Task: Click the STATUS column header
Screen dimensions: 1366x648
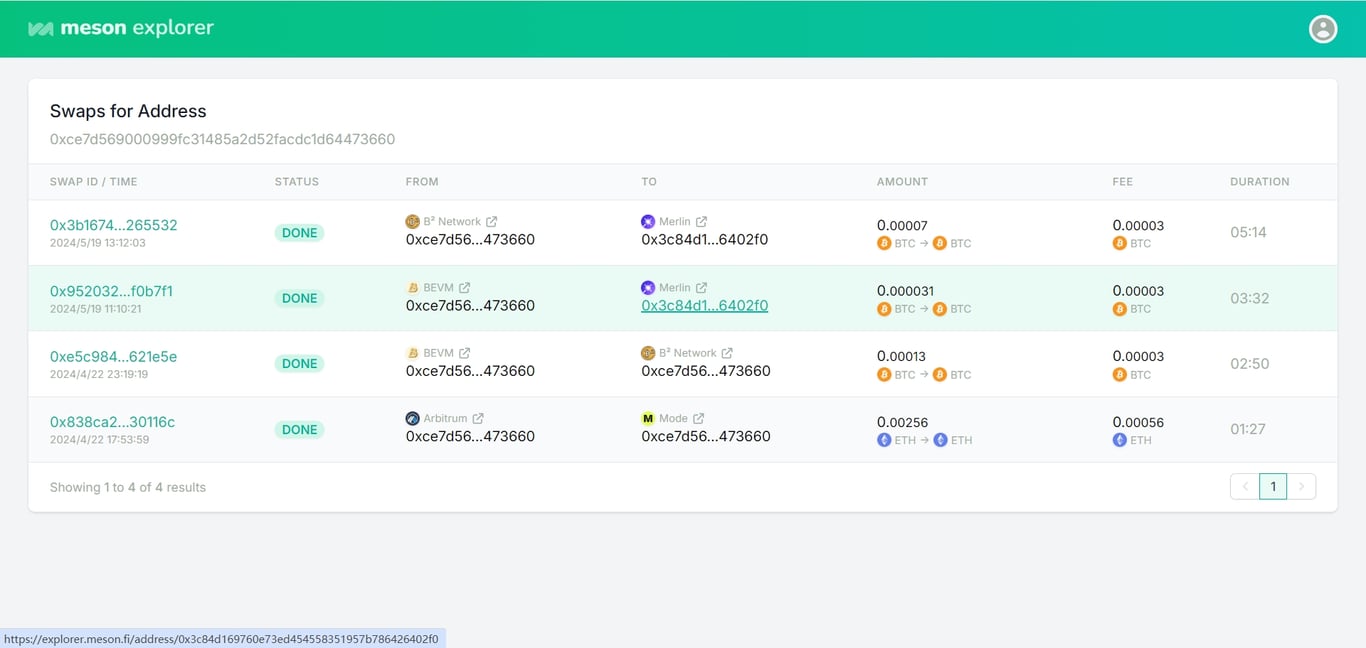Action: tap(297, 182)
